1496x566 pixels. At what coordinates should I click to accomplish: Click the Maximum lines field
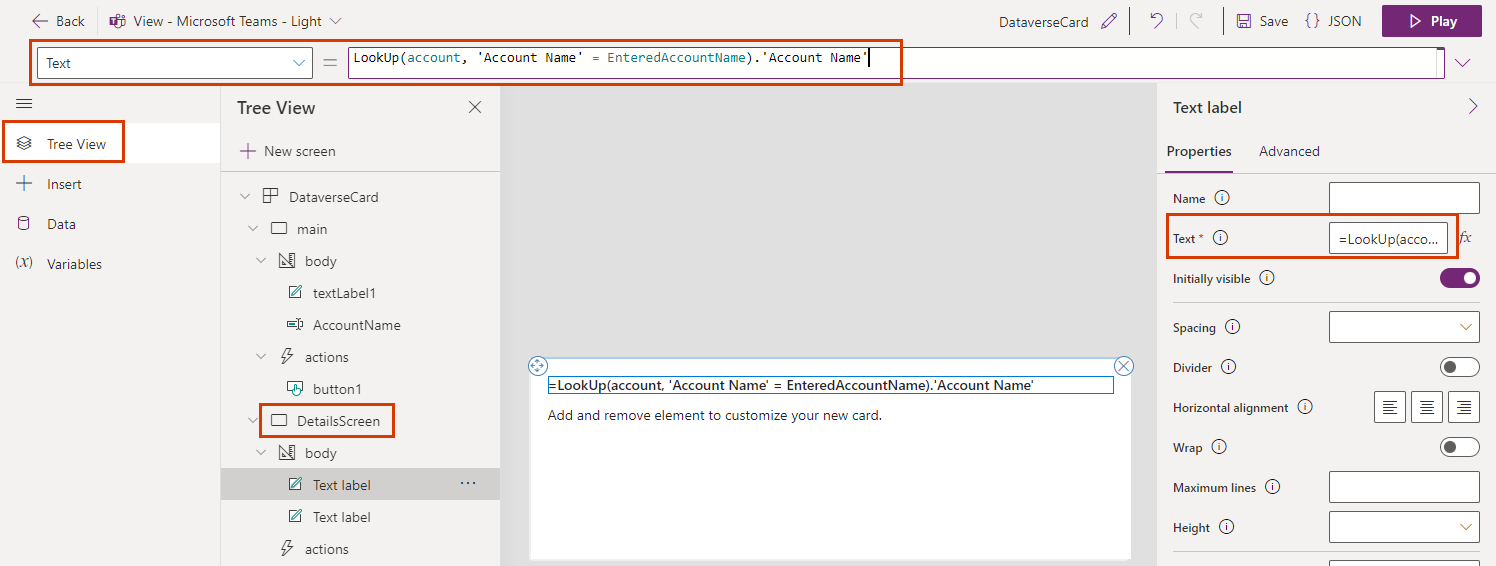click(x=1404, y=487)
